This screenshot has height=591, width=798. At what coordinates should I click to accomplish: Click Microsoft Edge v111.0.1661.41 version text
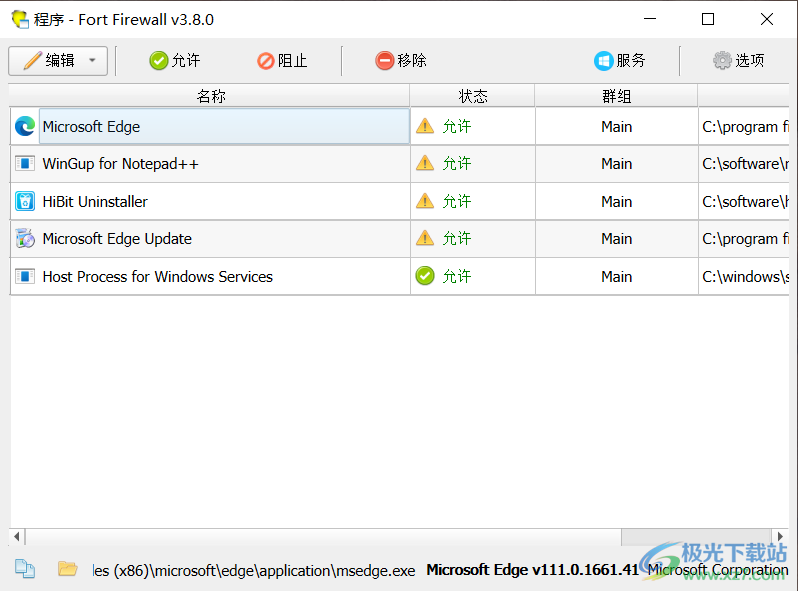click(532, 570)
